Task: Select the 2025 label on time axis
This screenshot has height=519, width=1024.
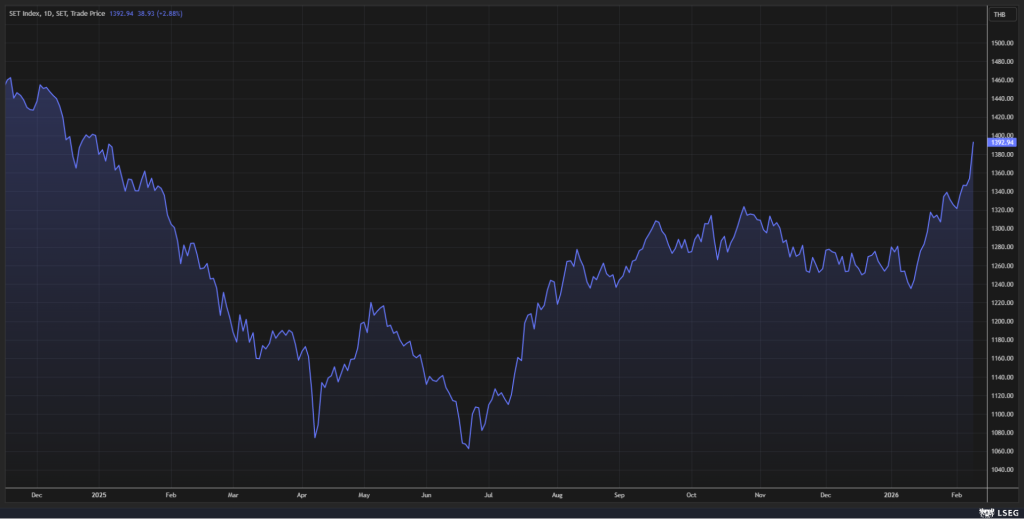Action: click(x=98, y=494)
